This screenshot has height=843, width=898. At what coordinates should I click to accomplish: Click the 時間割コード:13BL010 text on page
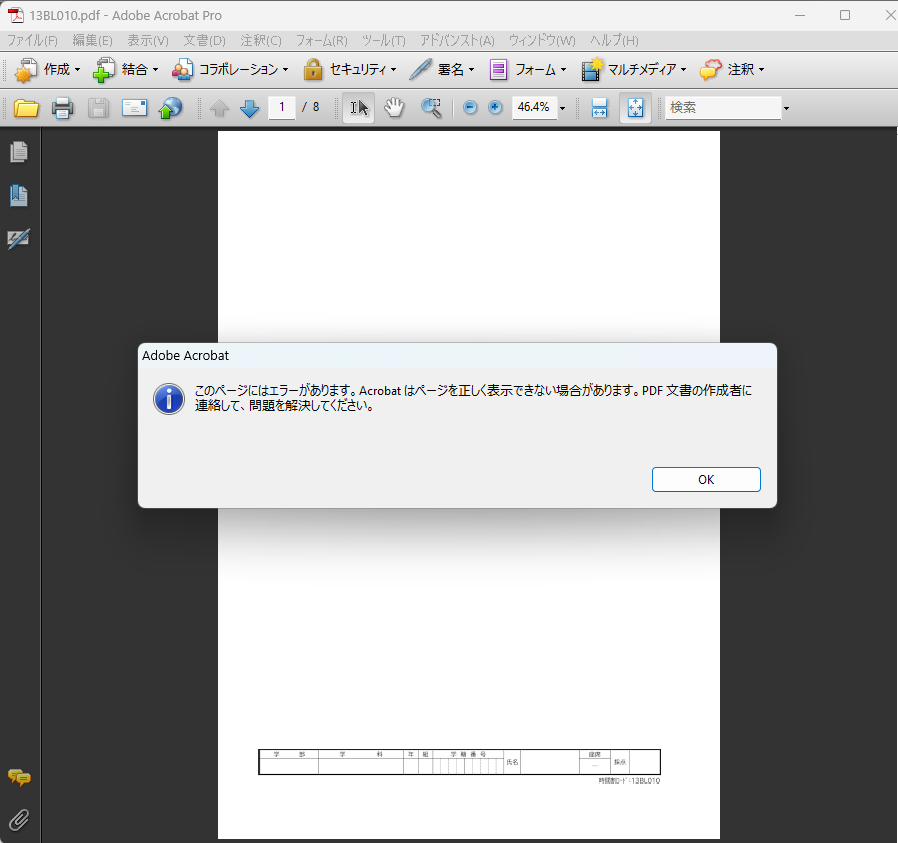(629, 781)
